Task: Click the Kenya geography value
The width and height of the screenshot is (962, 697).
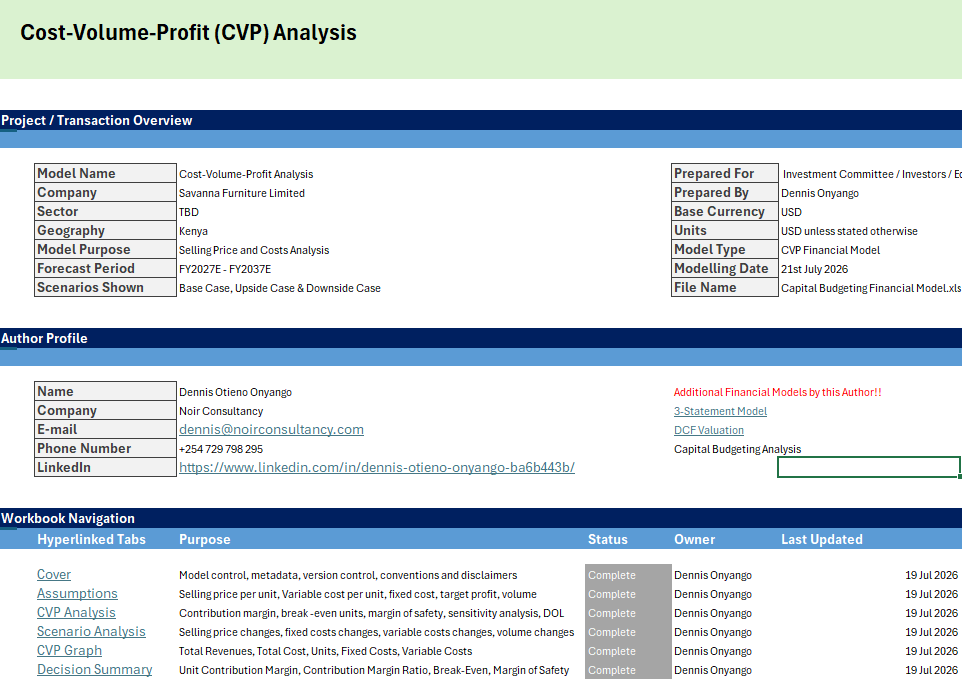Action: [x=193, y=231]
